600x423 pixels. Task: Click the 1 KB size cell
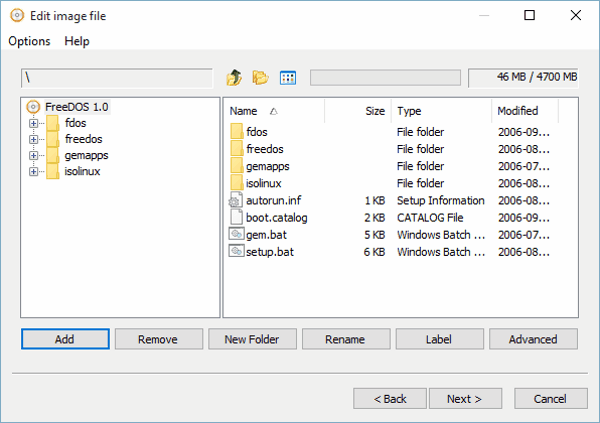[x=374, y=200]
